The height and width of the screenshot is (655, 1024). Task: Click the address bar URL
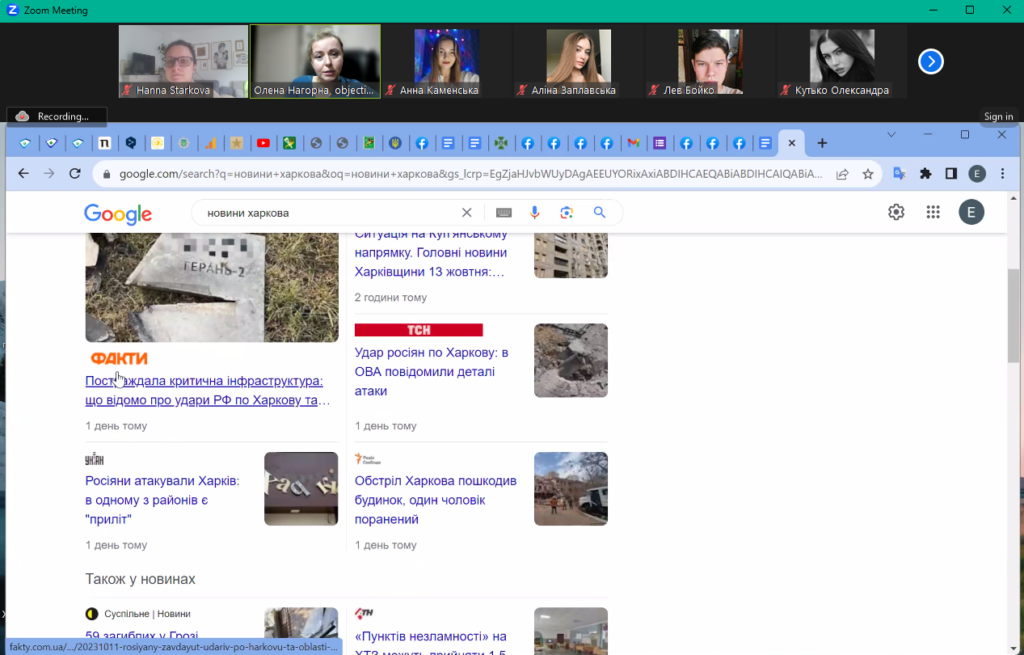point(470,174)
